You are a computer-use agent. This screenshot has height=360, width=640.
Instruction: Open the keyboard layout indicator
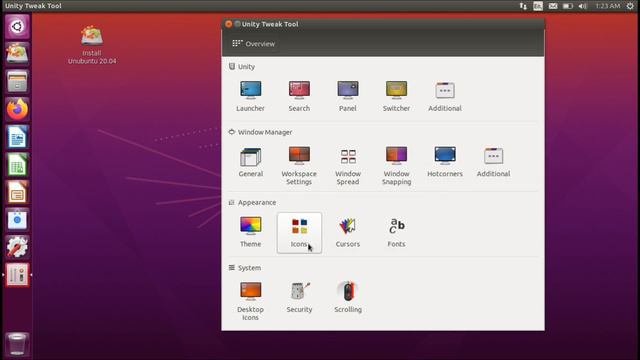(x=538, y=6)
